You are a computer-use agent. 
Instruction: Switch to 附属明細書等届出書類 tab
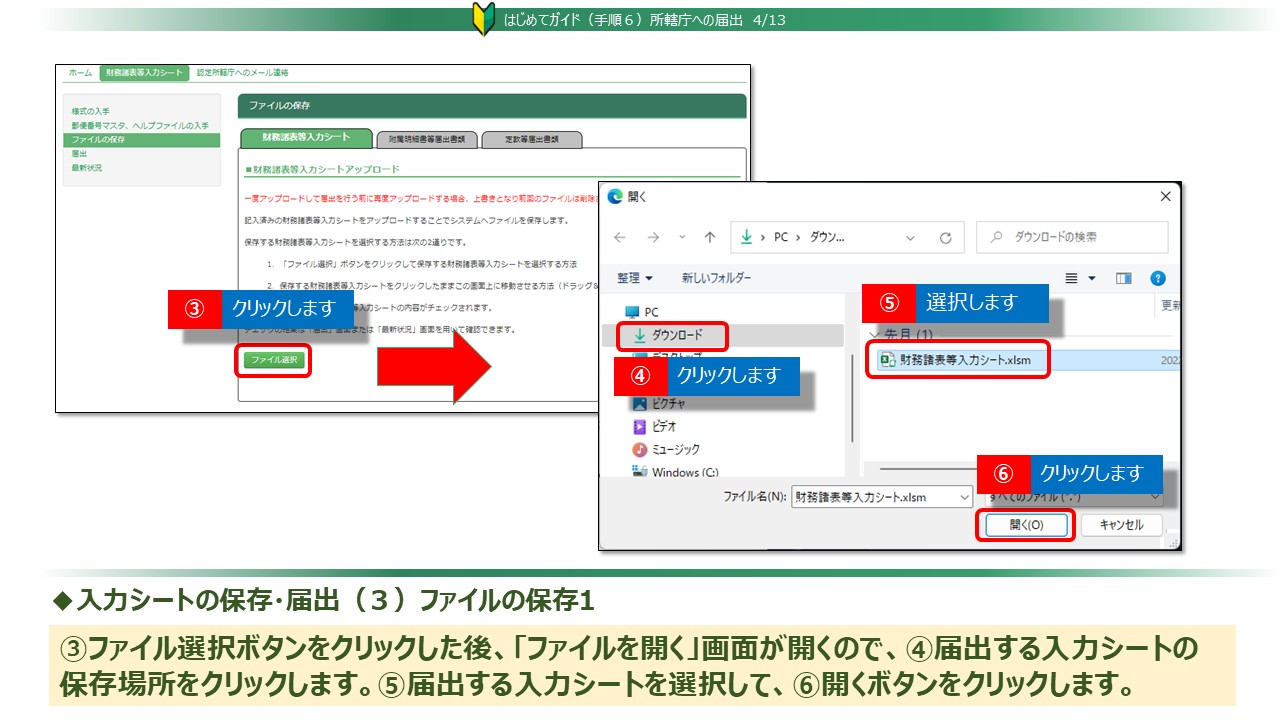click(x=426, y=140)
